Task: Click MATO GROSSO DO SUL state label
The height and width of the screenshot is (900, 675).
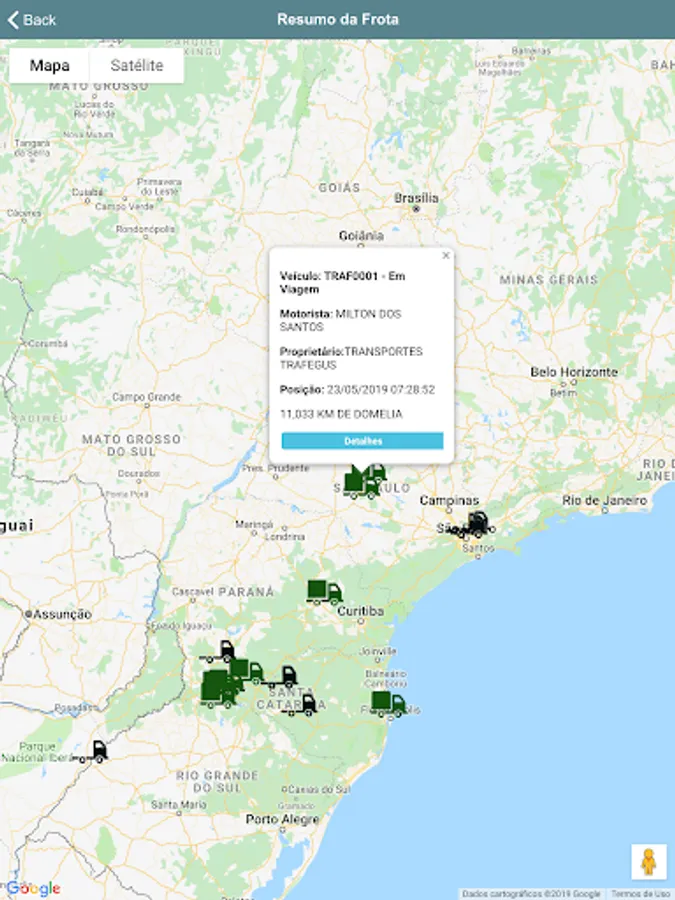Action: pyautogui.click(x=131, y=445)
